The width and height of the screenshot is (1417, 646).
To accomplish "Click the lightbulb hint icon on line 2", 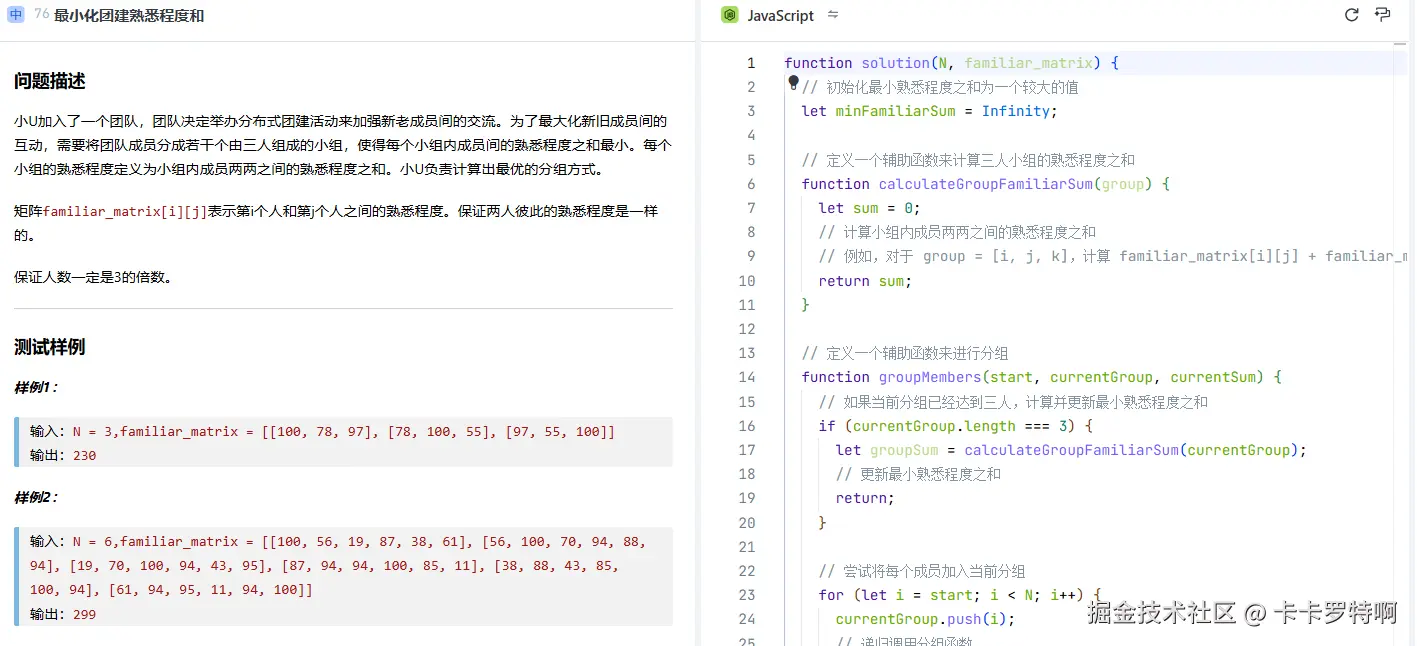I will point(794,84).
